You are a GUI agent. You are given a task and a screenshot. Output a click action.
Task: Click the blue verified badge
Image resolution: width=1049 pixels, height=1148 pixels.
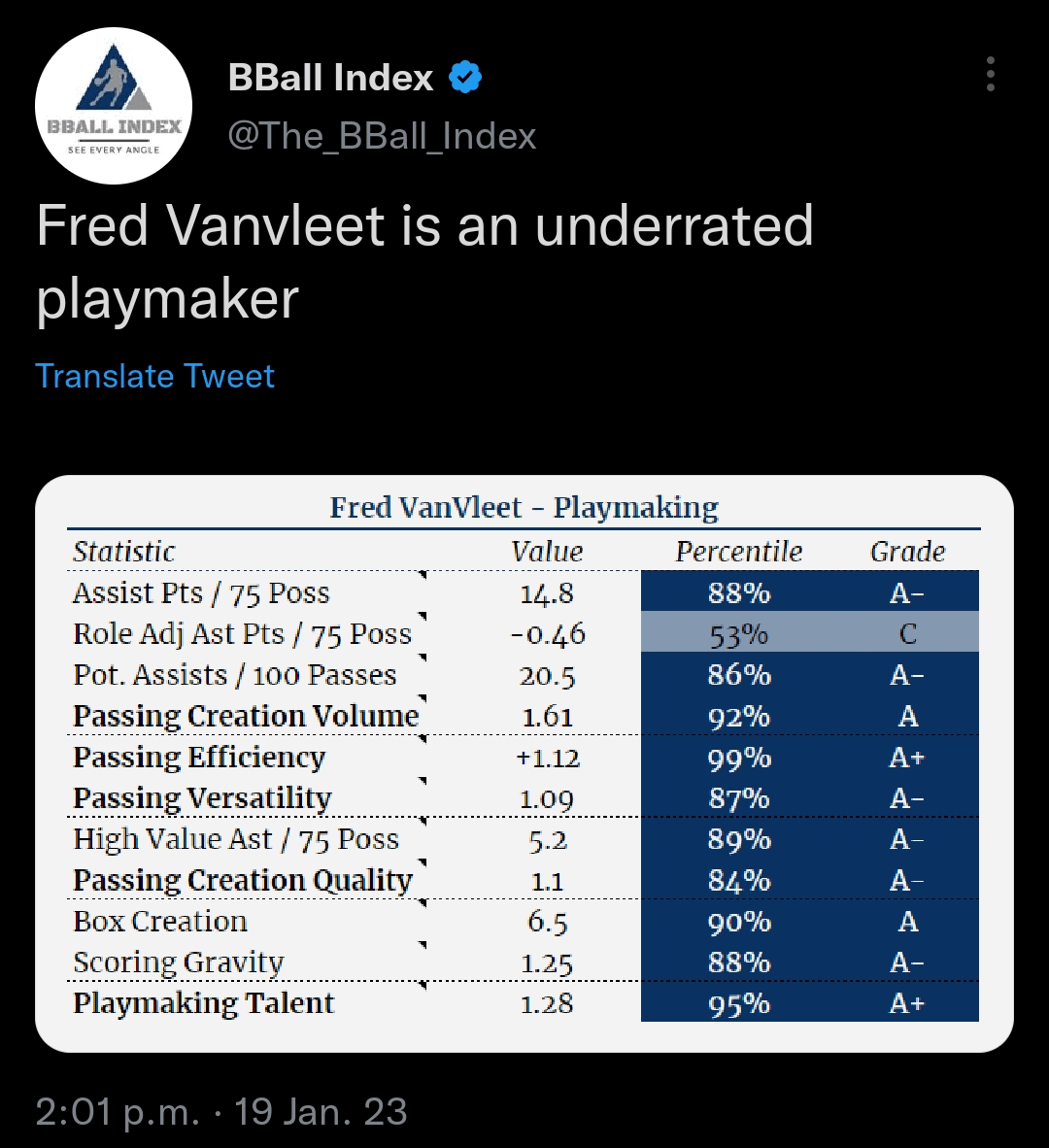(465, 78)
